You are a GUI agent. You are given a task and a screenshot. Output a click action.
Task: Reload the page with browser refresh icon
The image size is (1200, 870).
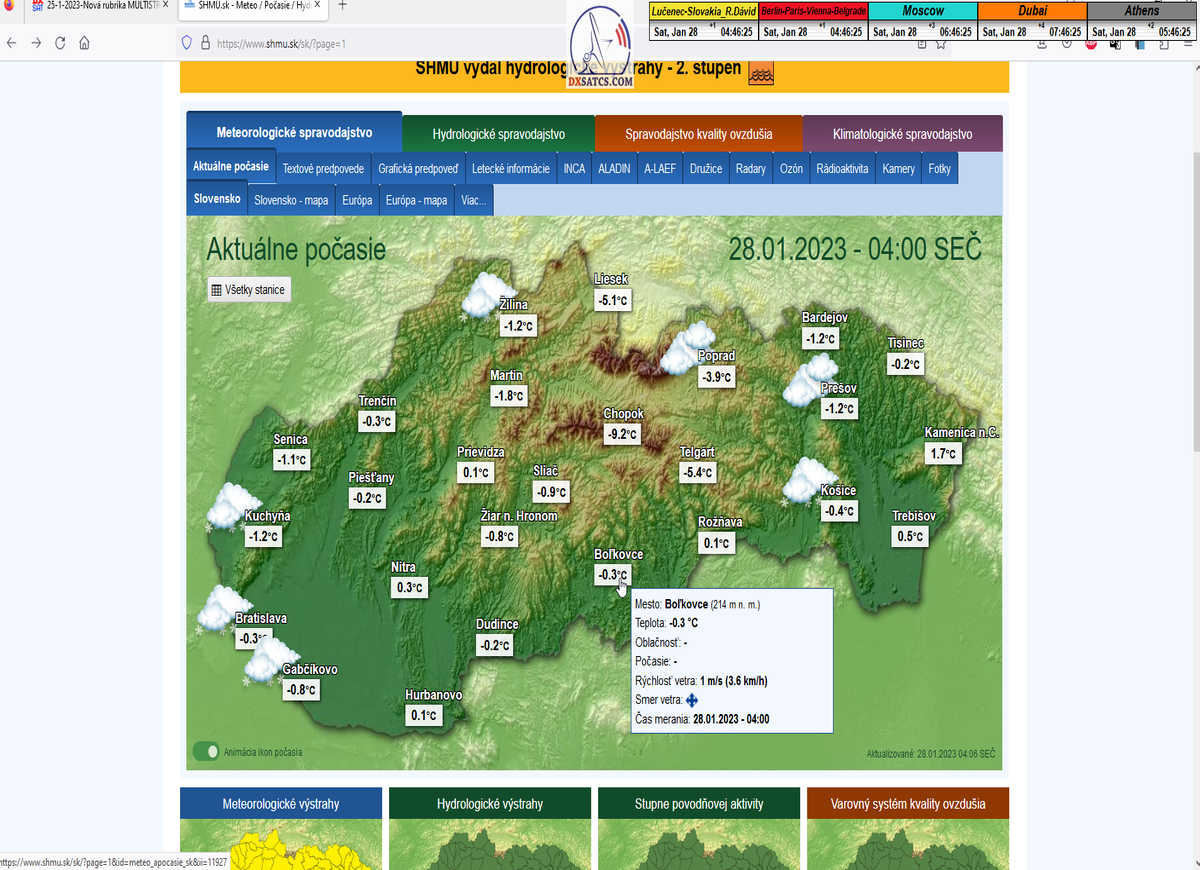coord(60,43)
